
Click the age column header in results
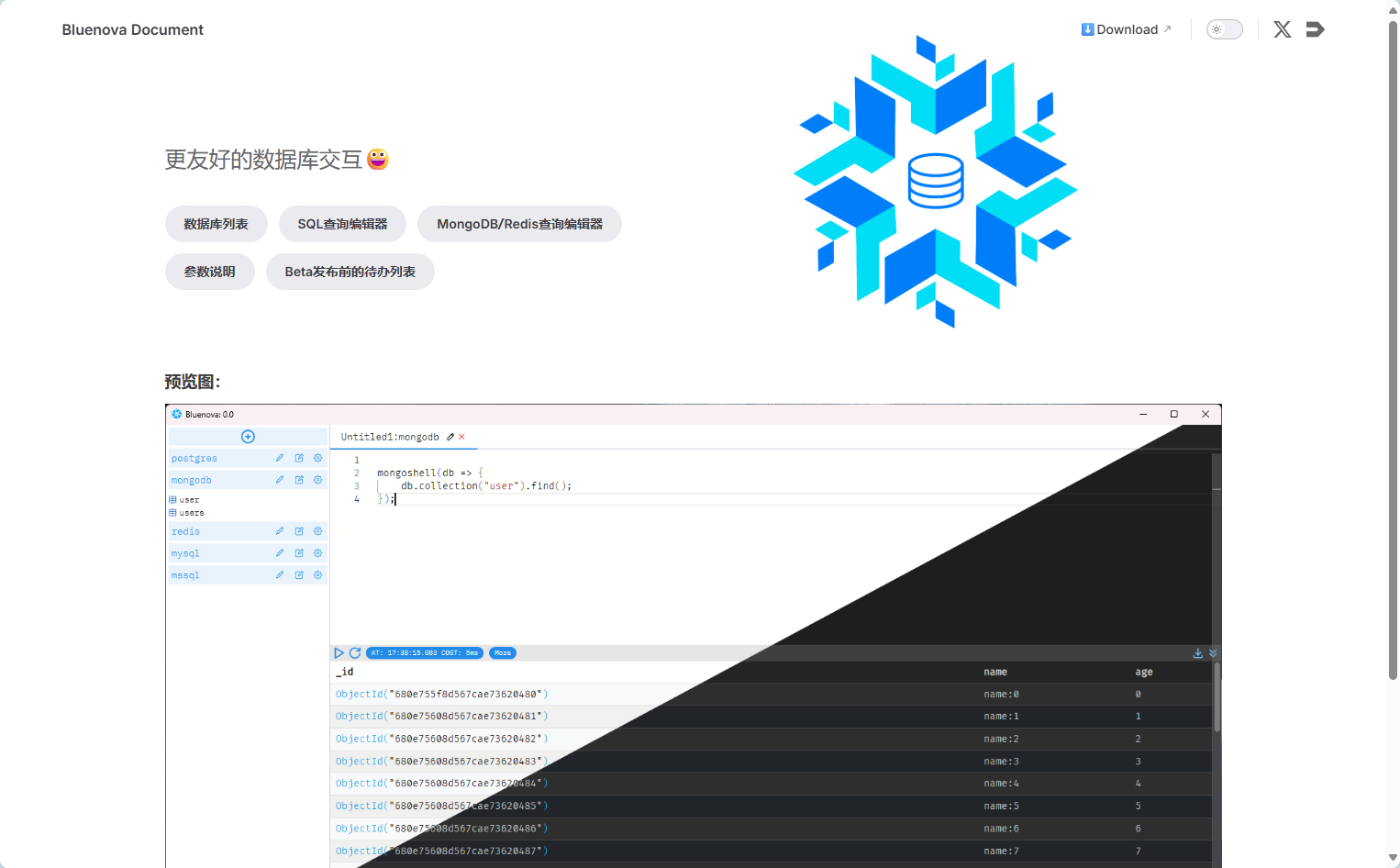1144,672
